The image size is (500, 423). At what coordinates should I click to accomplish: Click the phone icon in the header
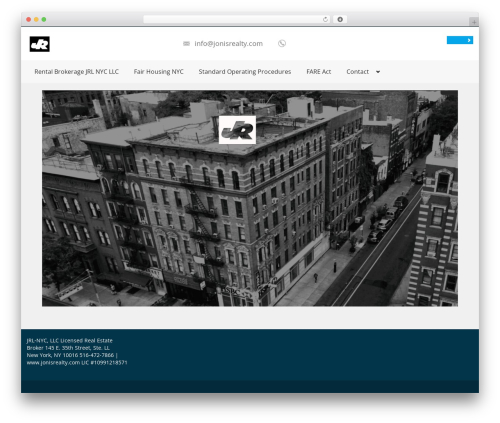point(282,43)
